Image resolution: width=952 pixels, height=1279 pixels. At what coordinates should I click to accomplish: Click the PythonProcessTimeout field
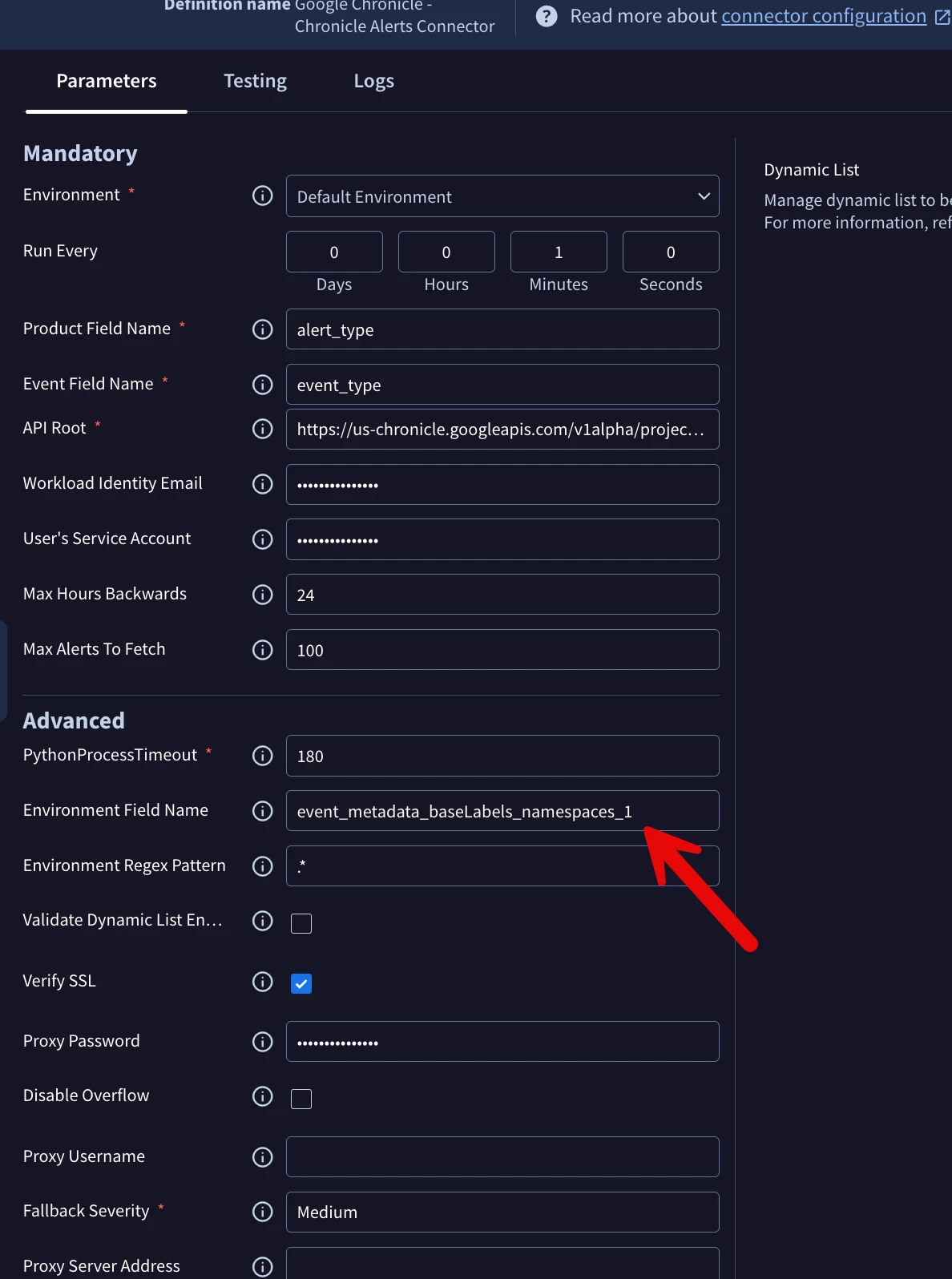pos(502,756)
